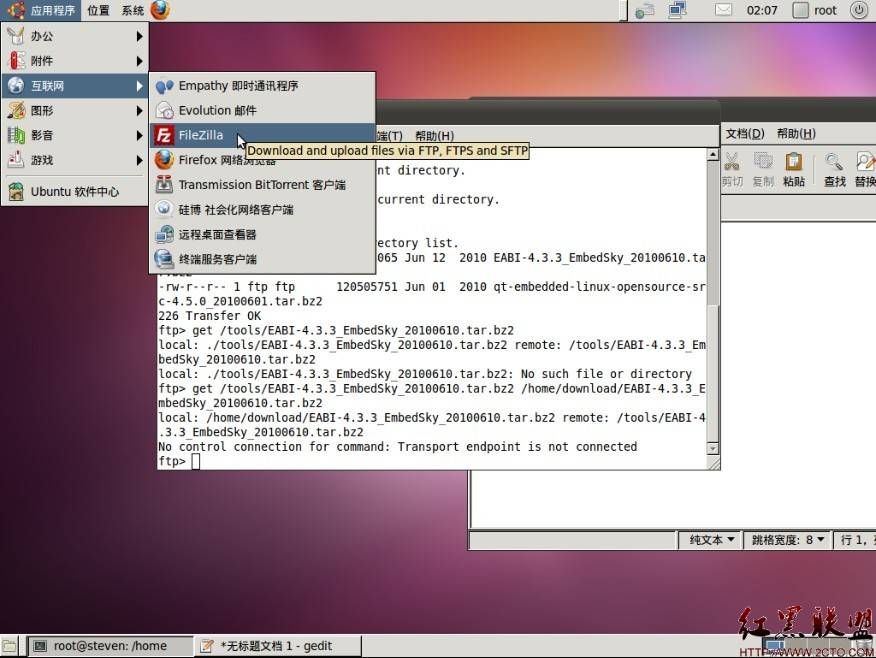Open the 纯文本 syntax dropdown in gedit
Image resolution: width=876 pixels, height=658 pixels.
711,540
